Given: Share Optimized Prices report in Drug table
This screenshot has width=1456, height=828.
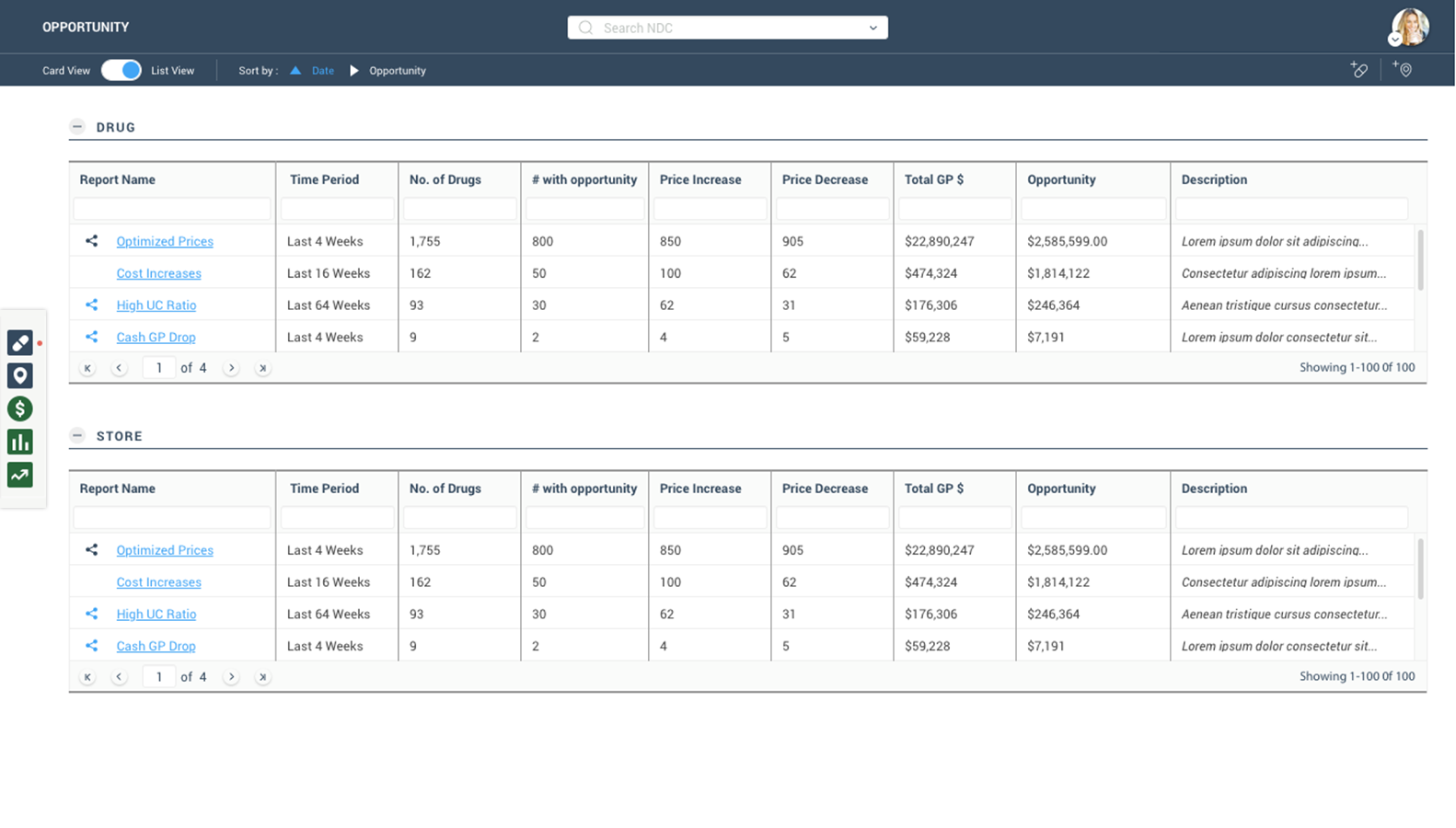Looking at the screenshot, I should click(x=91, y=241).
